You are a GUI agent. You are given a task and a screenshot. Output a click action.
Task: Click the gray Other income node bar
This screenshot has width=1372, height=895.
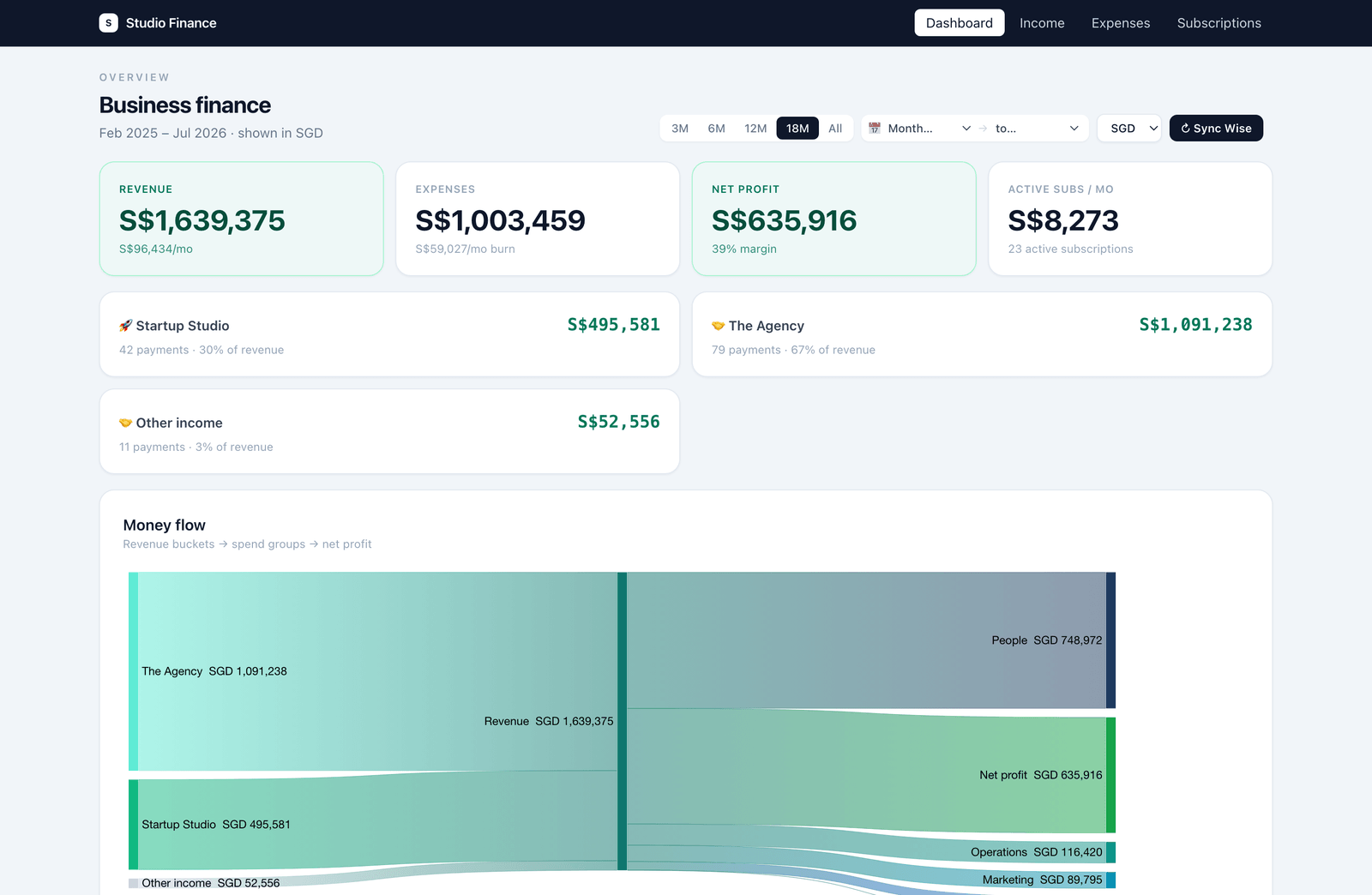coord(133,883)
